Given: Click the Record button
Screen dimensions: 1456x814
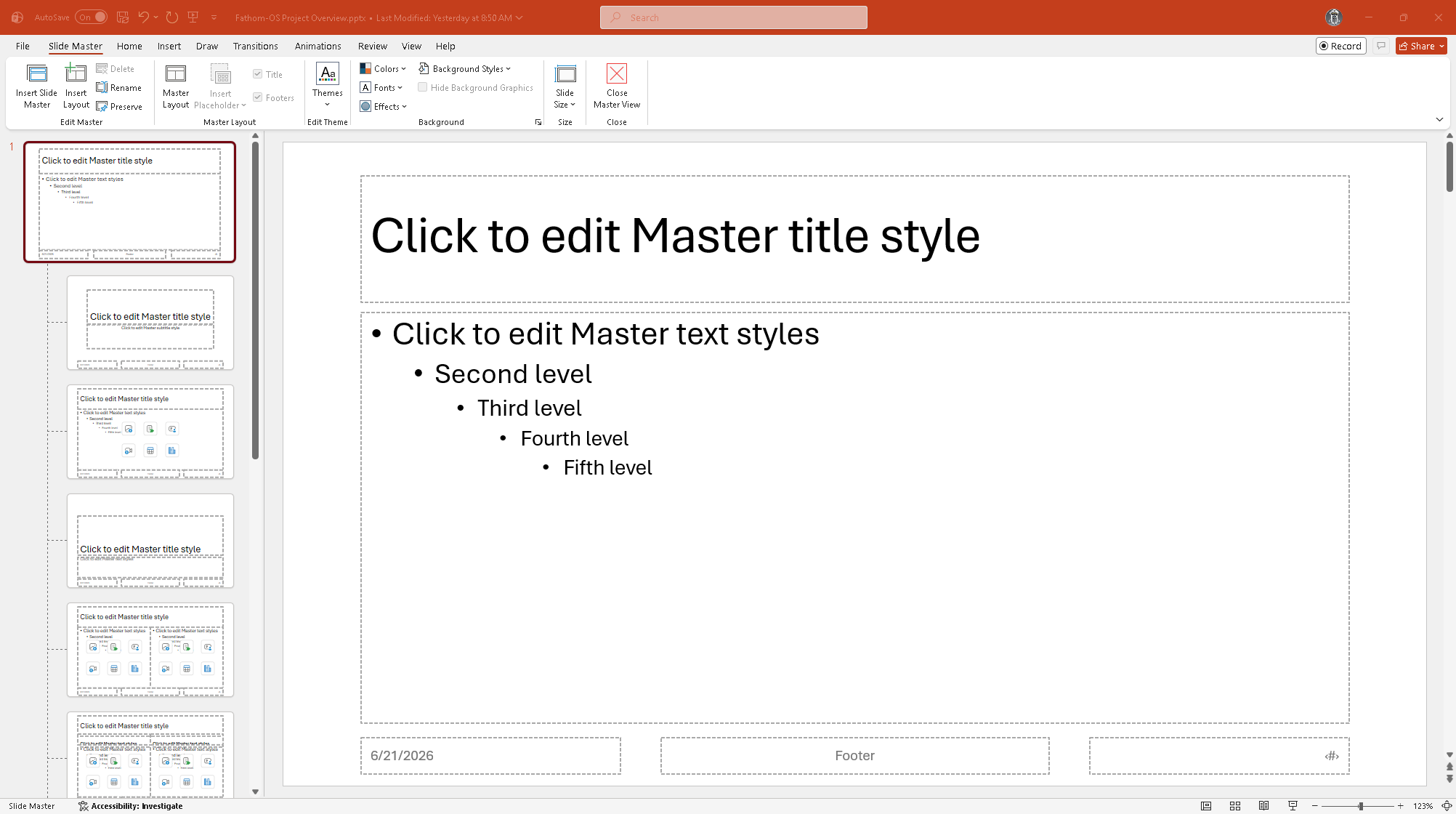Looking at the screenshot, I should point(1341,46).
